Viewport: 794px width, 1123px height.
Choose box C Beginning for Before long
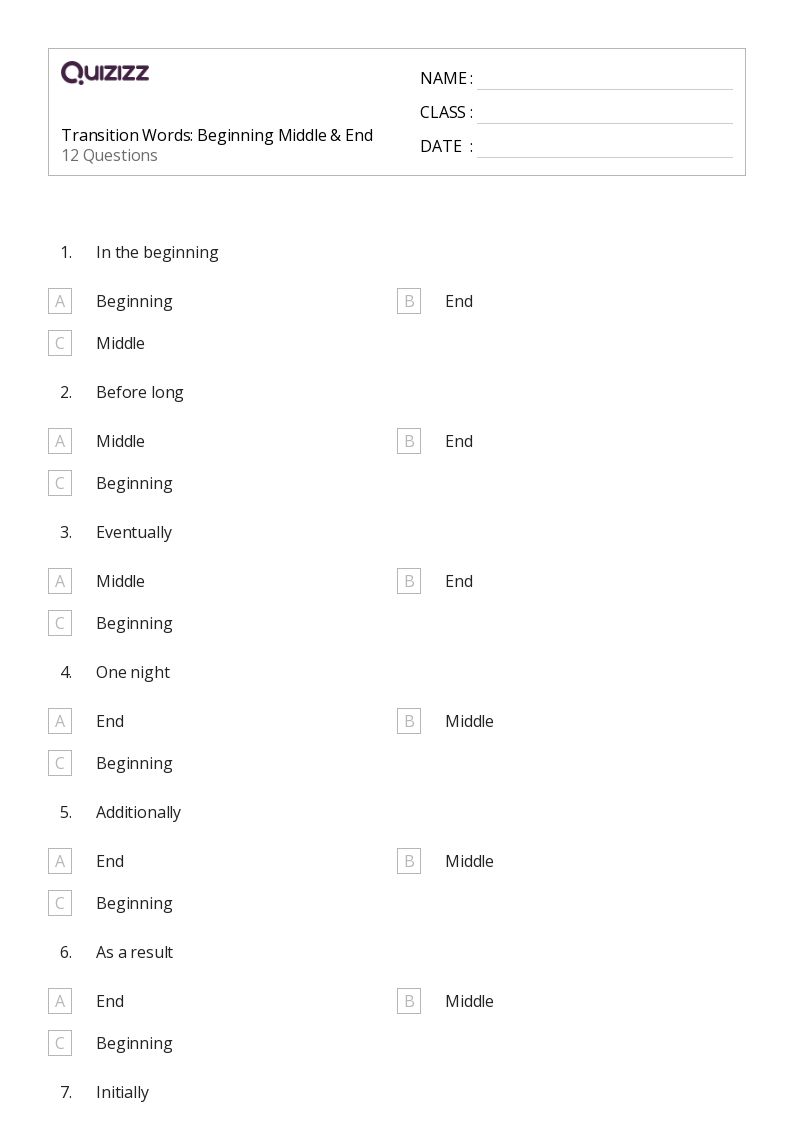(60, 483)
